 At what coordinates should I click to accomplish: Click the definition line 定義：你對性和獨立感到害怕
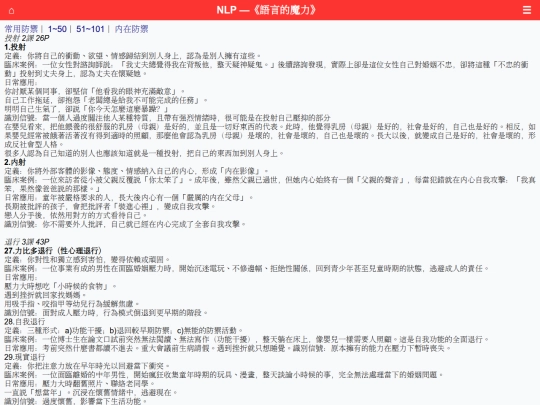87,259
